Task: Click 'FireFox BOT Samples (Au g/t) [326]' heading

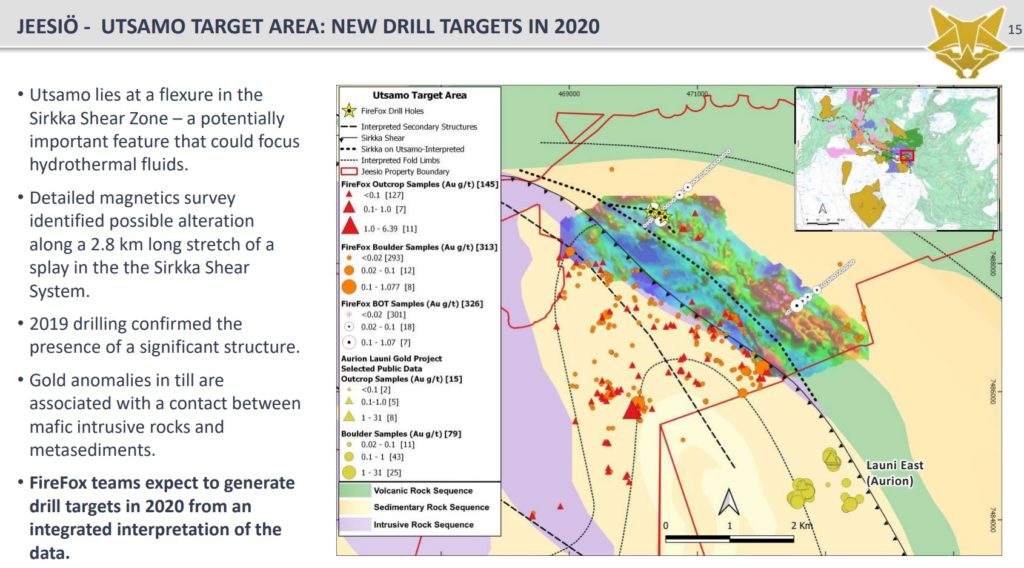Action: [x=412, y=304]
